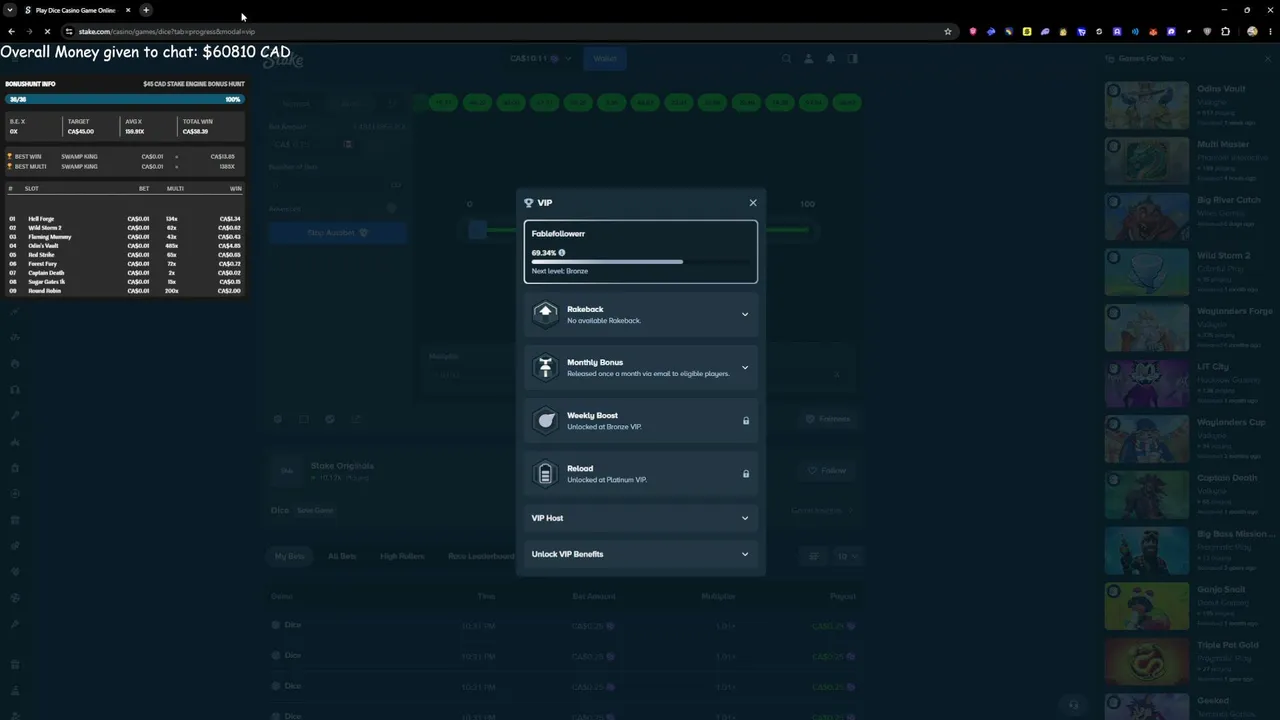Click the Wallet button behind the dialog
Screen dimensions: 1280x720
click(605, 59)
